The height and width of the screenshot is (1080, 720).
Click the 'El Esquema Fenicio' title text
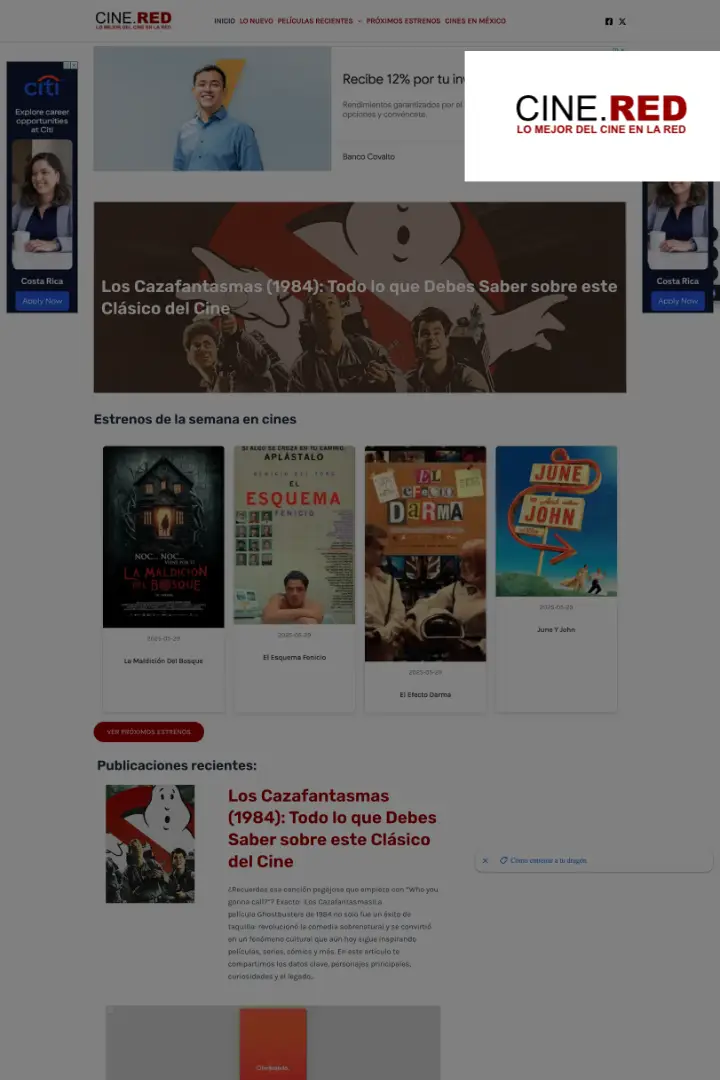coord(294,657)
